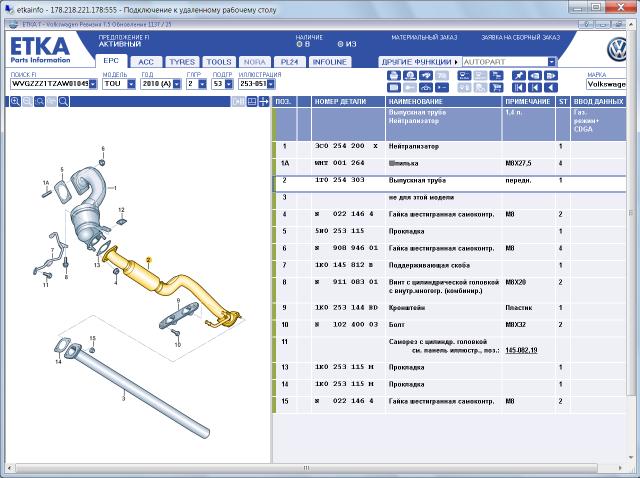Switch to the PL24 tab
The width and height of the screenshot is (640, 478).
[289, 62]
